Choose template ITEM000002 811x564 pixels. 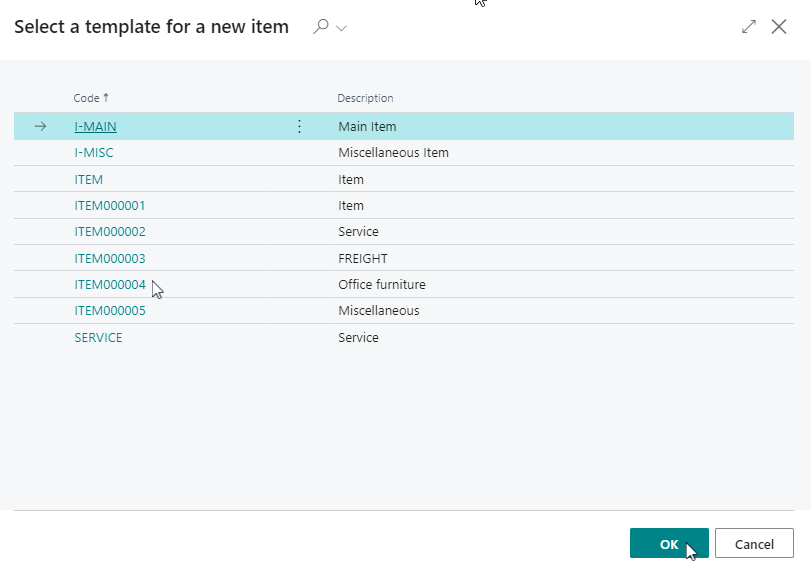point(110,231)
